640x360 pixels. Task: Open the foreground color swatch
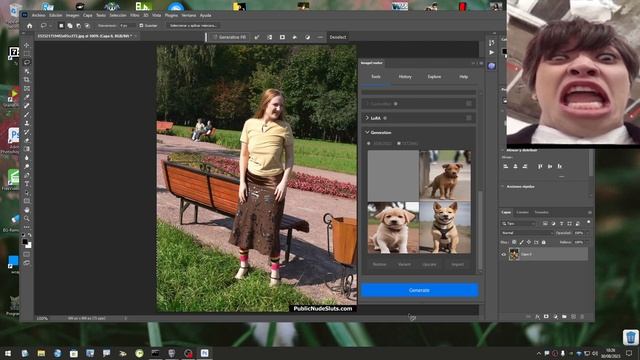click(x=25, y=242)
